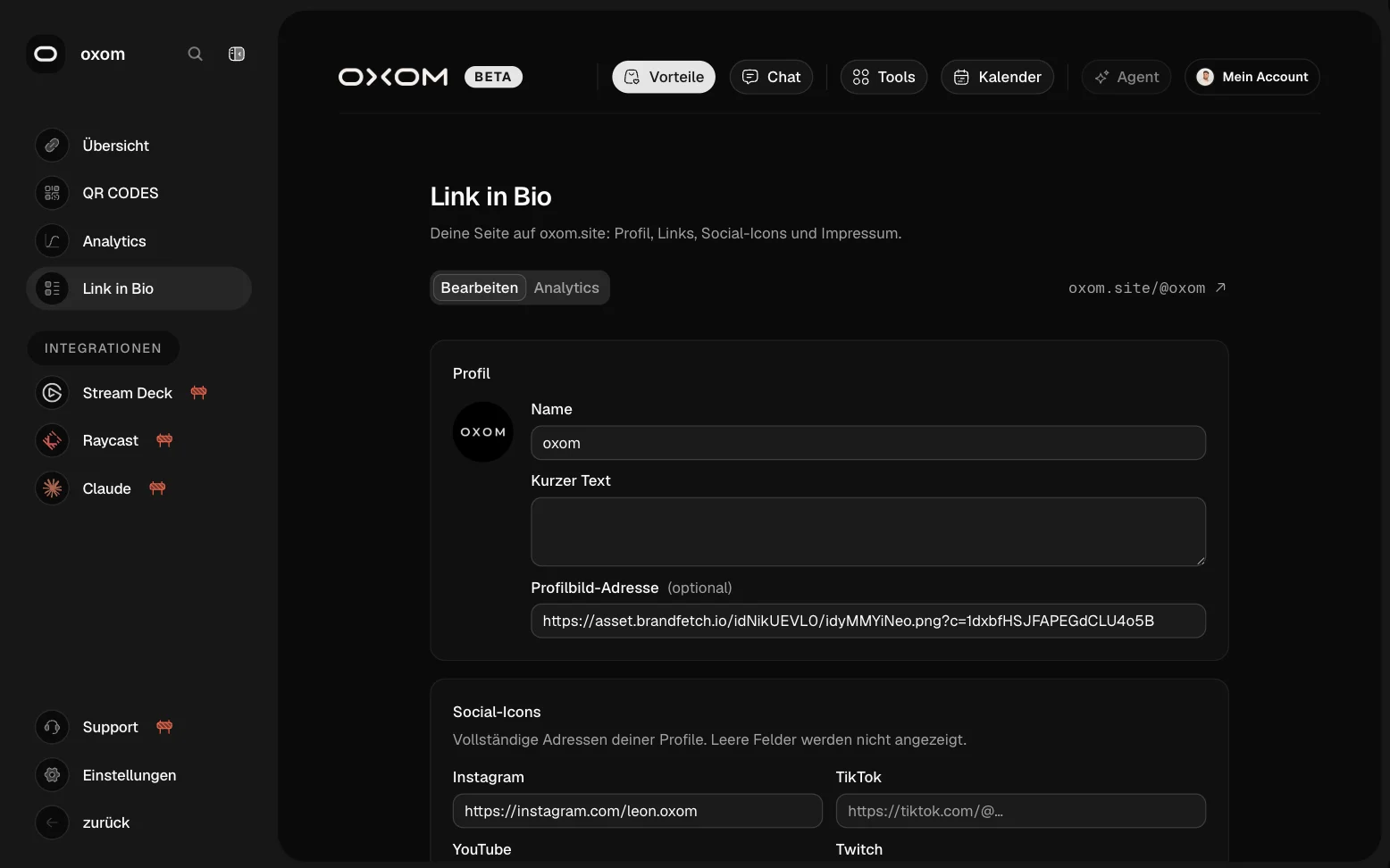The height and width of the screenshot is (868, 1390).
Task: Switch to the Analytics tab under Link in Bio
Action: tap(566, 288)
